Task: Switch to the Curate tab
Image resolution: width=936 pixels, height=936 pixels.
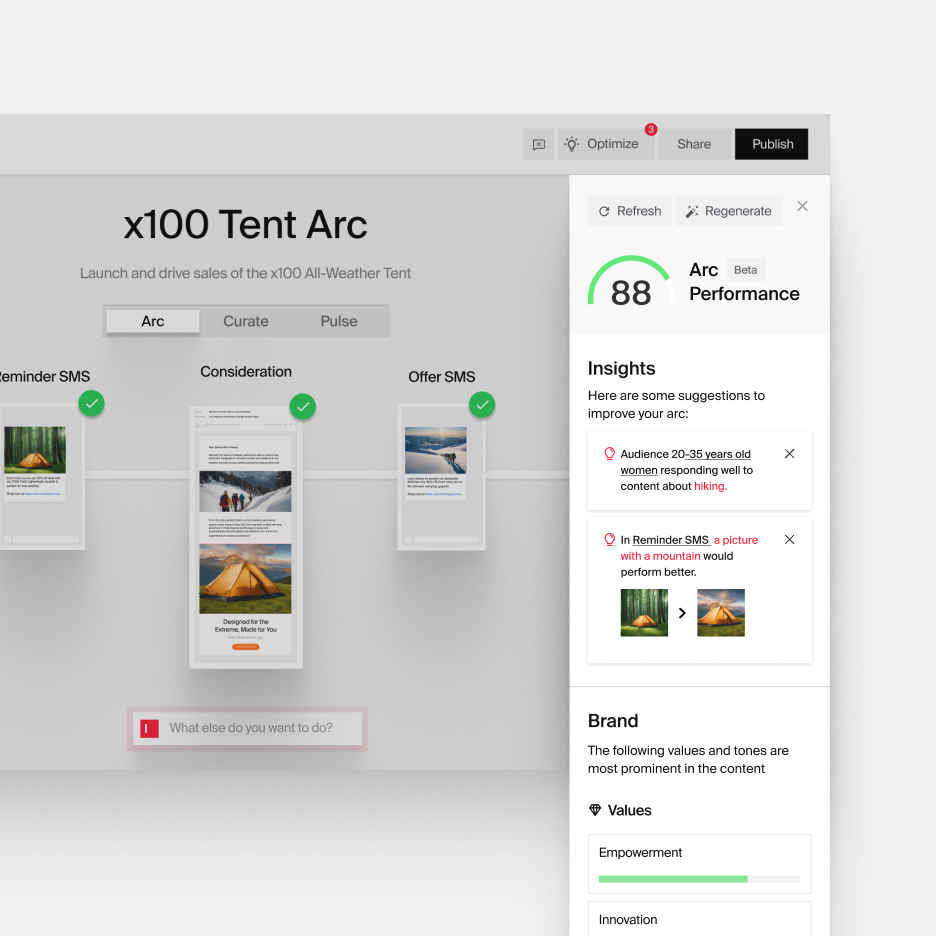Action: click(245, 321)
